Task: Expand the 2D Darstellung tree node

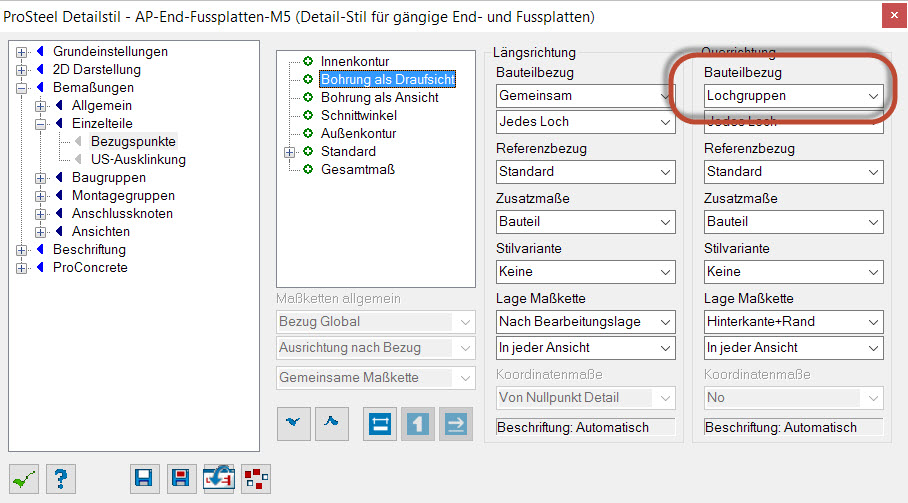Action: click(x=21, y=70)
